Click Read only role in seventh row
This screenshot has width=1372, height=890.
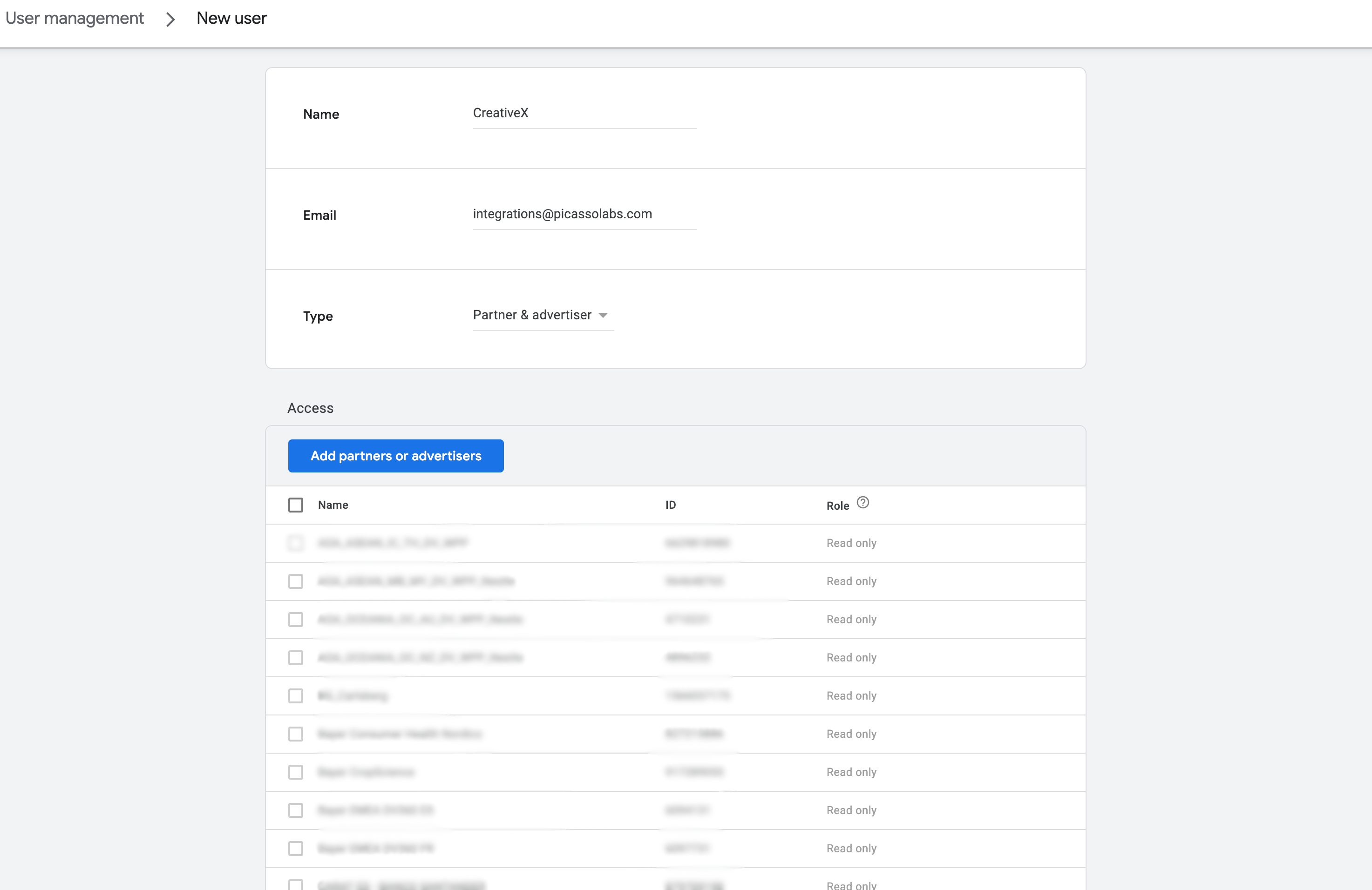click(x=851, y=773)
